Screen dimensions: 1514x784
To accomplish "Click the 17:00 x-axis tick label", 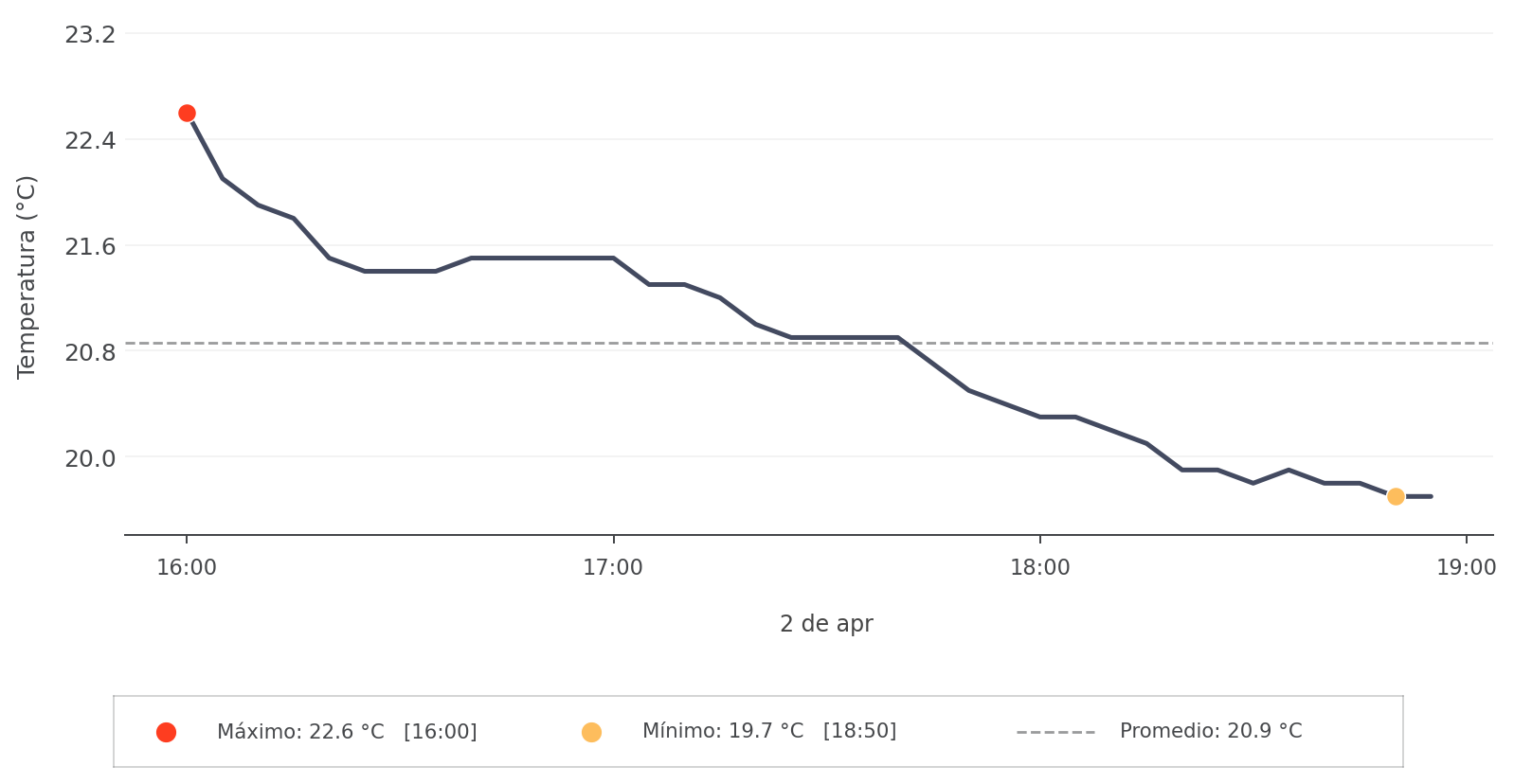I will [613, 568].
